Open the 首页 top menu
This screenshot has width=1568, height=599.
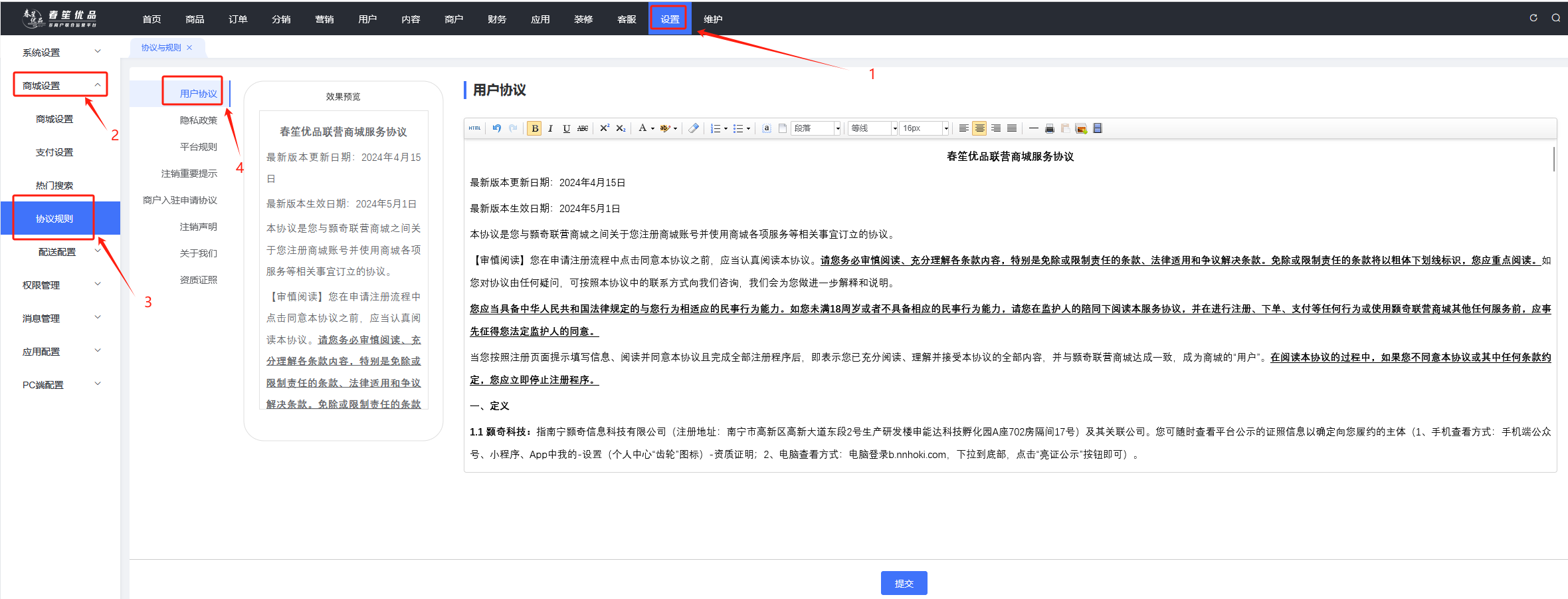151,19
